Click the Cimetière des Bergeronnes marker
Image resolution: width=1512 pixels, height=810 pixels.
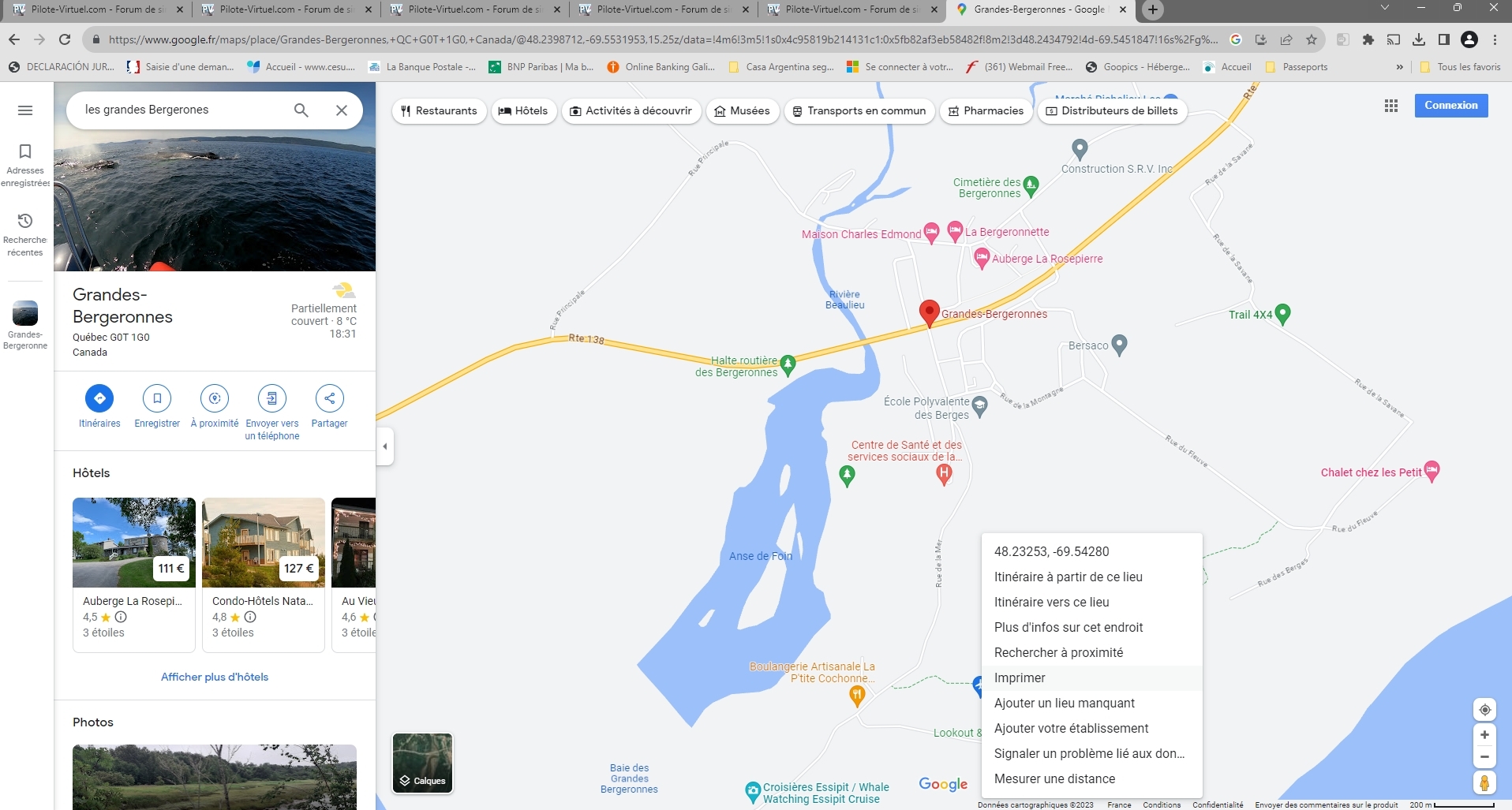[x=1031, y=186]
